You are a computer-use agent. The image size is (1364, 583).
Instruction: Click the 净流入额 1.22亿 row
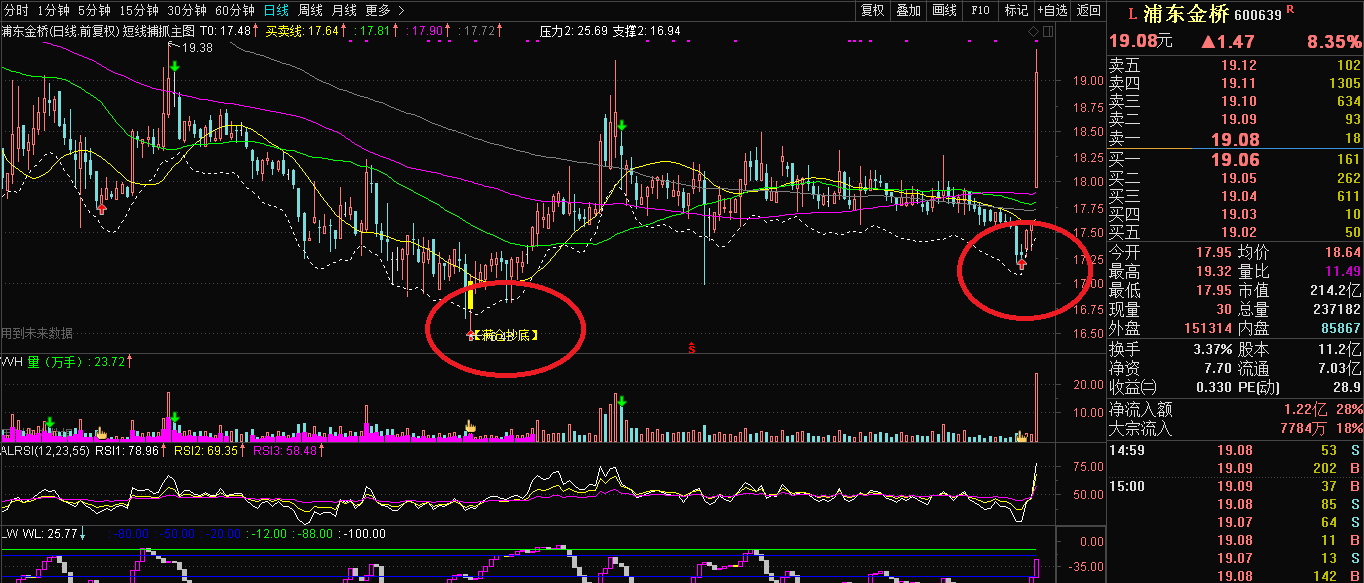pos(1235,409)
